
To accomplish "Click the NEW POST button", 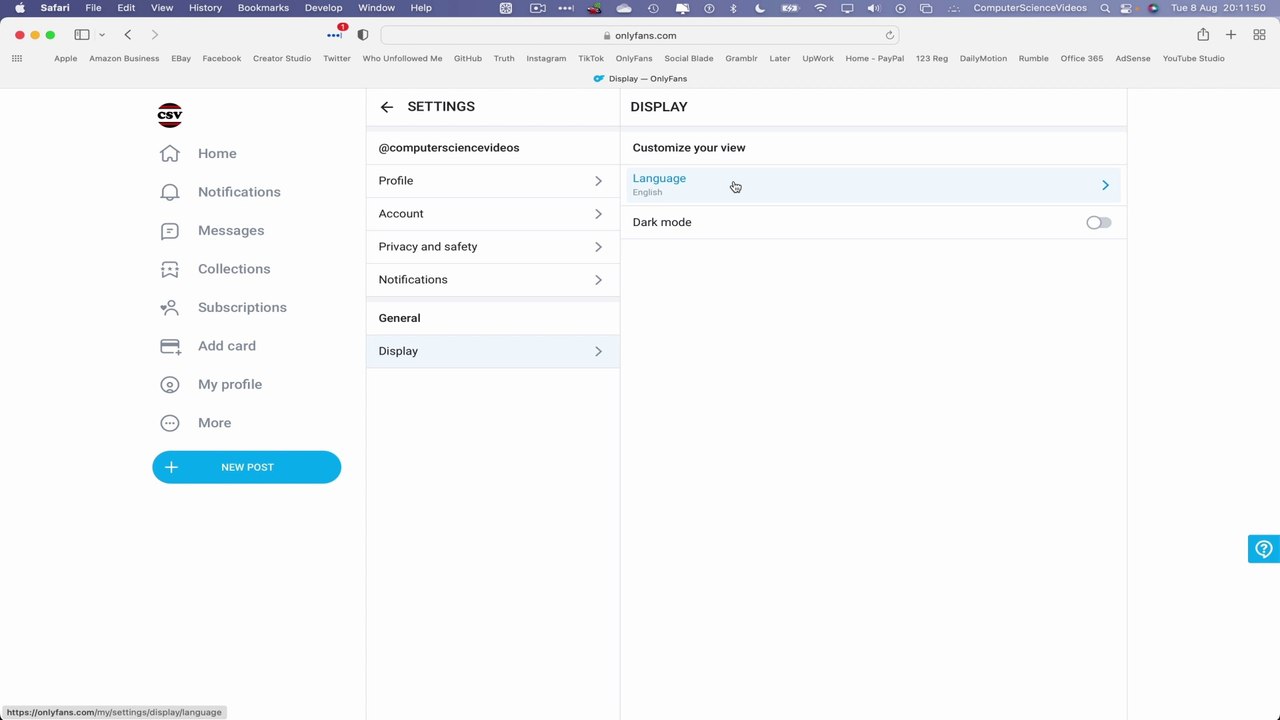I will pyautogui.click(x=246, y=467).
